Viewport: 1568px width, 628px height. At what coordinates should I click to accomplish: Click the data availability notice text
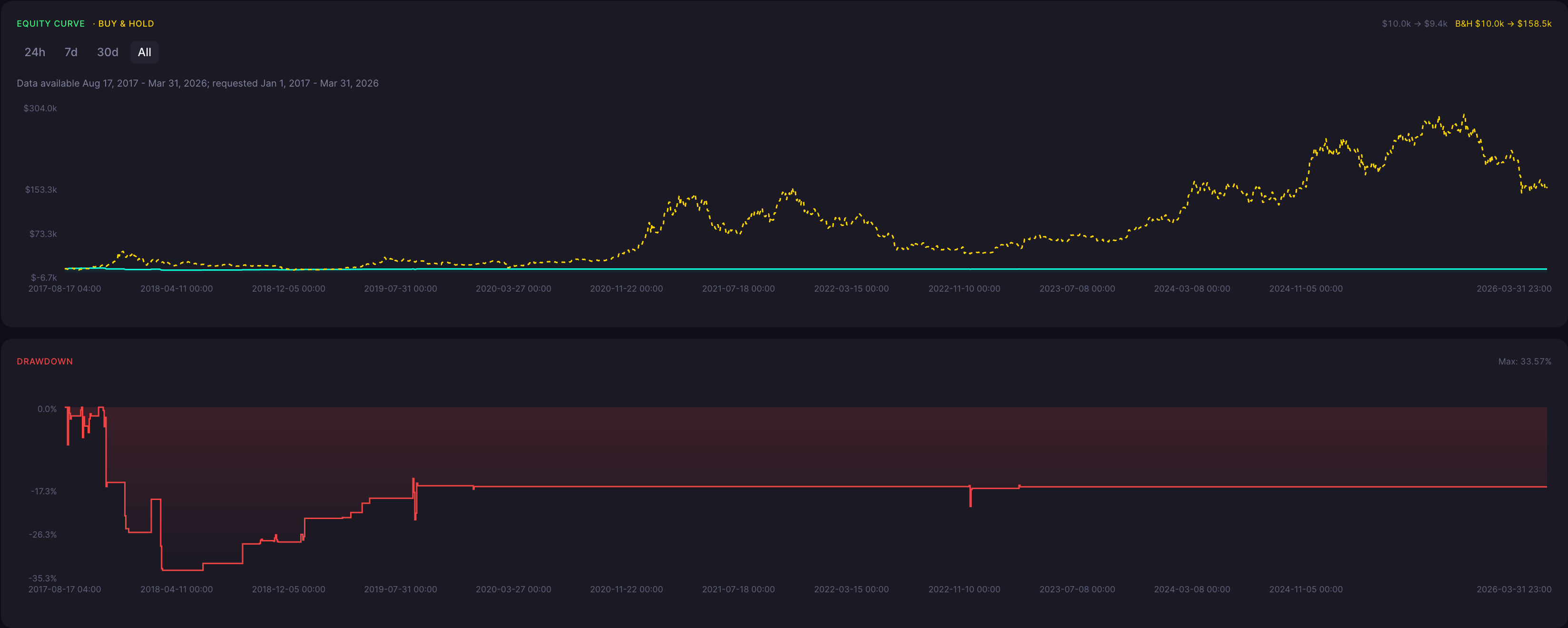click(197, 83)
